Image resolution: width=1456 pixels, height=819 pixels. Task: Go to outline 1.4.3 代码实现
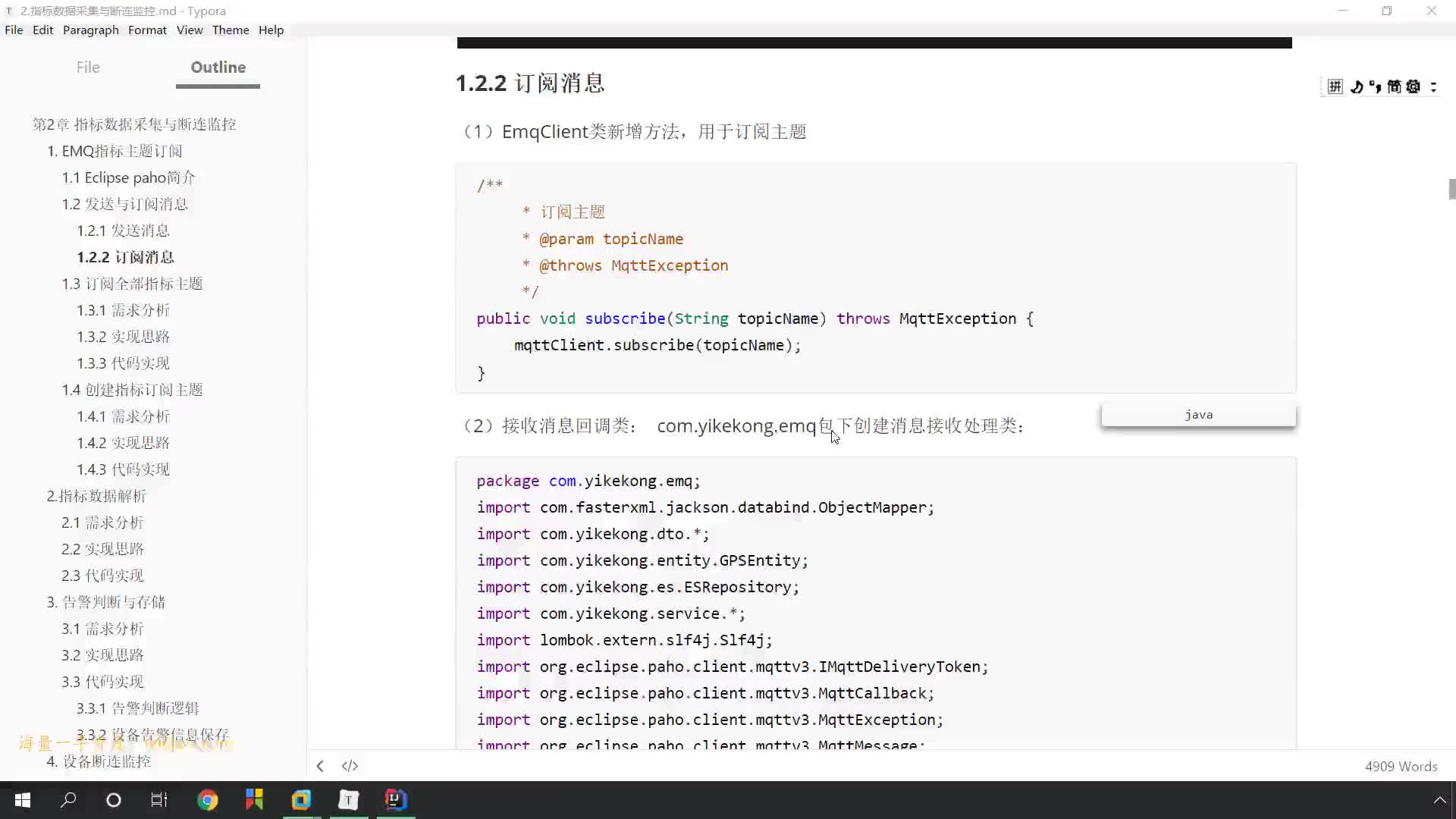pos(123,469)
